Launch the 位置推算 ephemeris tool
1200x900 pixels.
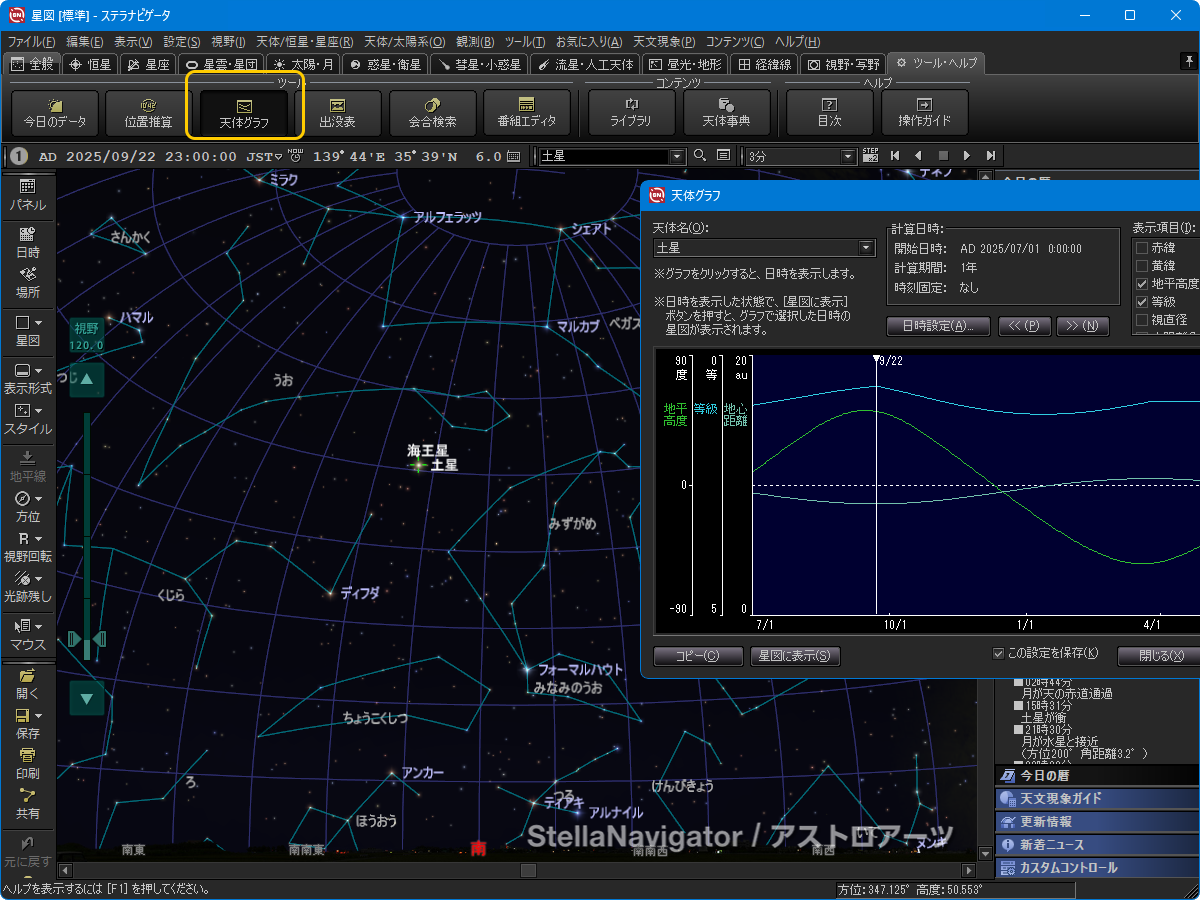pos(149,113)
